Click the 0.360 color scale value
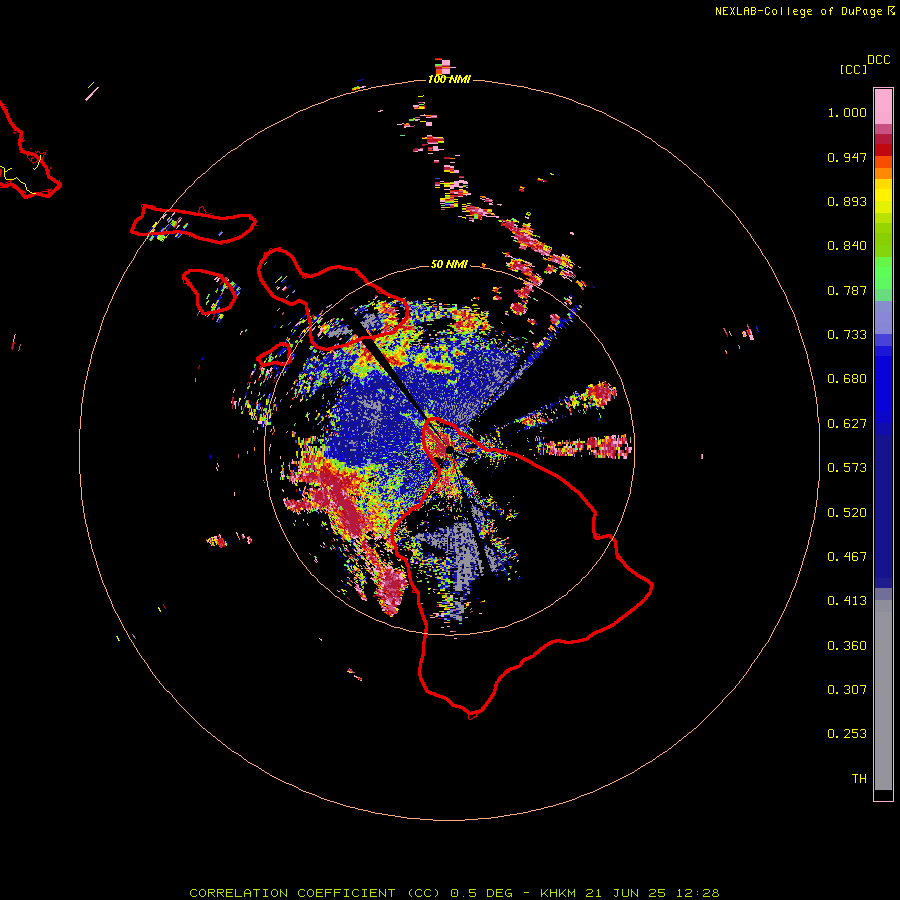This screenshot has height=900, width=900. coord(847,646)
